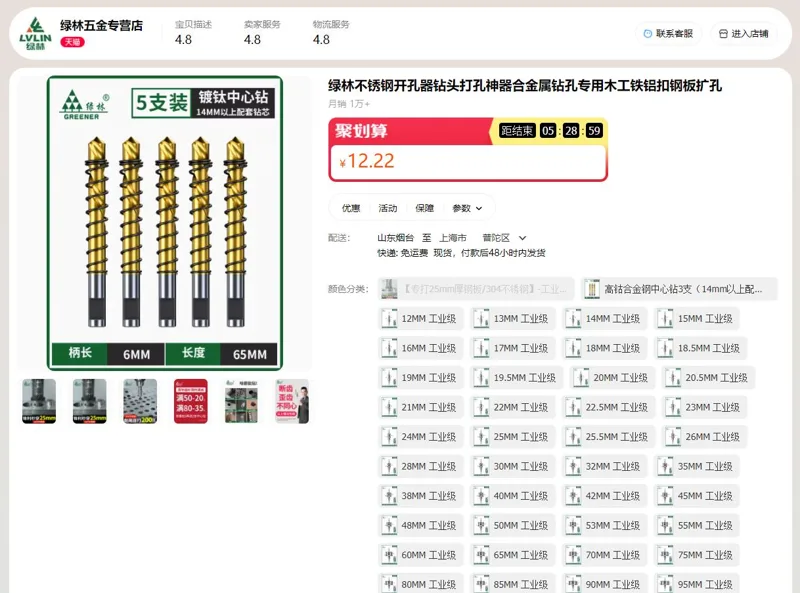800x593 pixels.
Task: Choose the 17MM 工业级 variant
Action: [512, 348]
